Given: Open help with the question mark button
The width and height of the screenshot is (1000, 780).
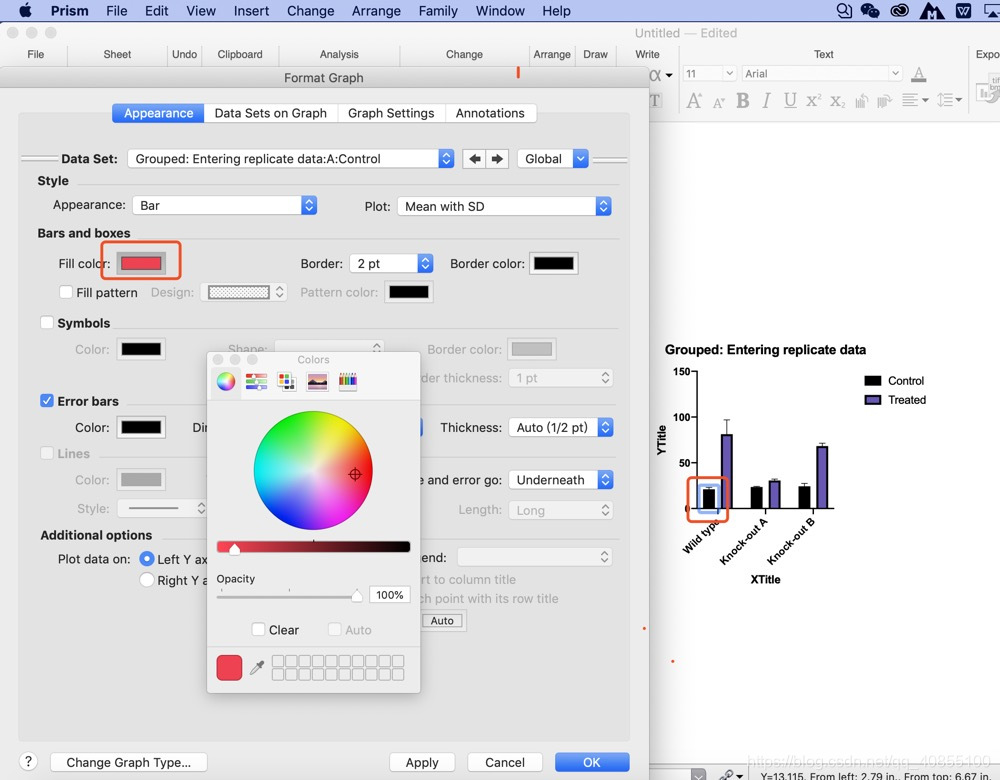Looking at the screenshot, I should 28,762.
